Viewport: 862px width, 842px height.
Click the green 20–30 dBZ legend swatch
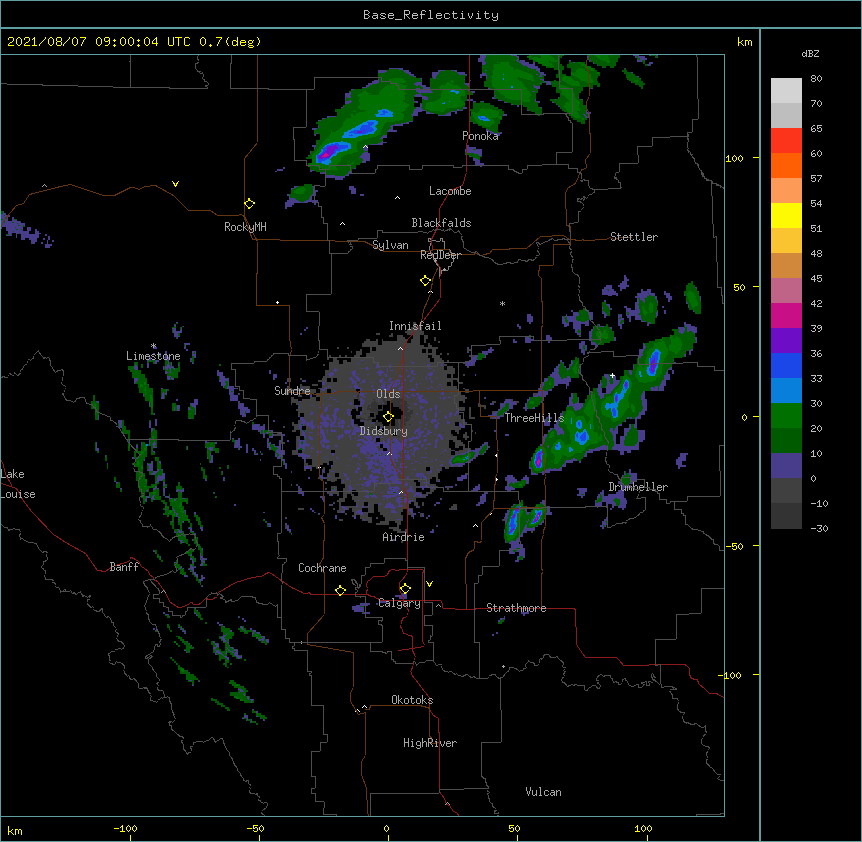[x=786, y=416]
